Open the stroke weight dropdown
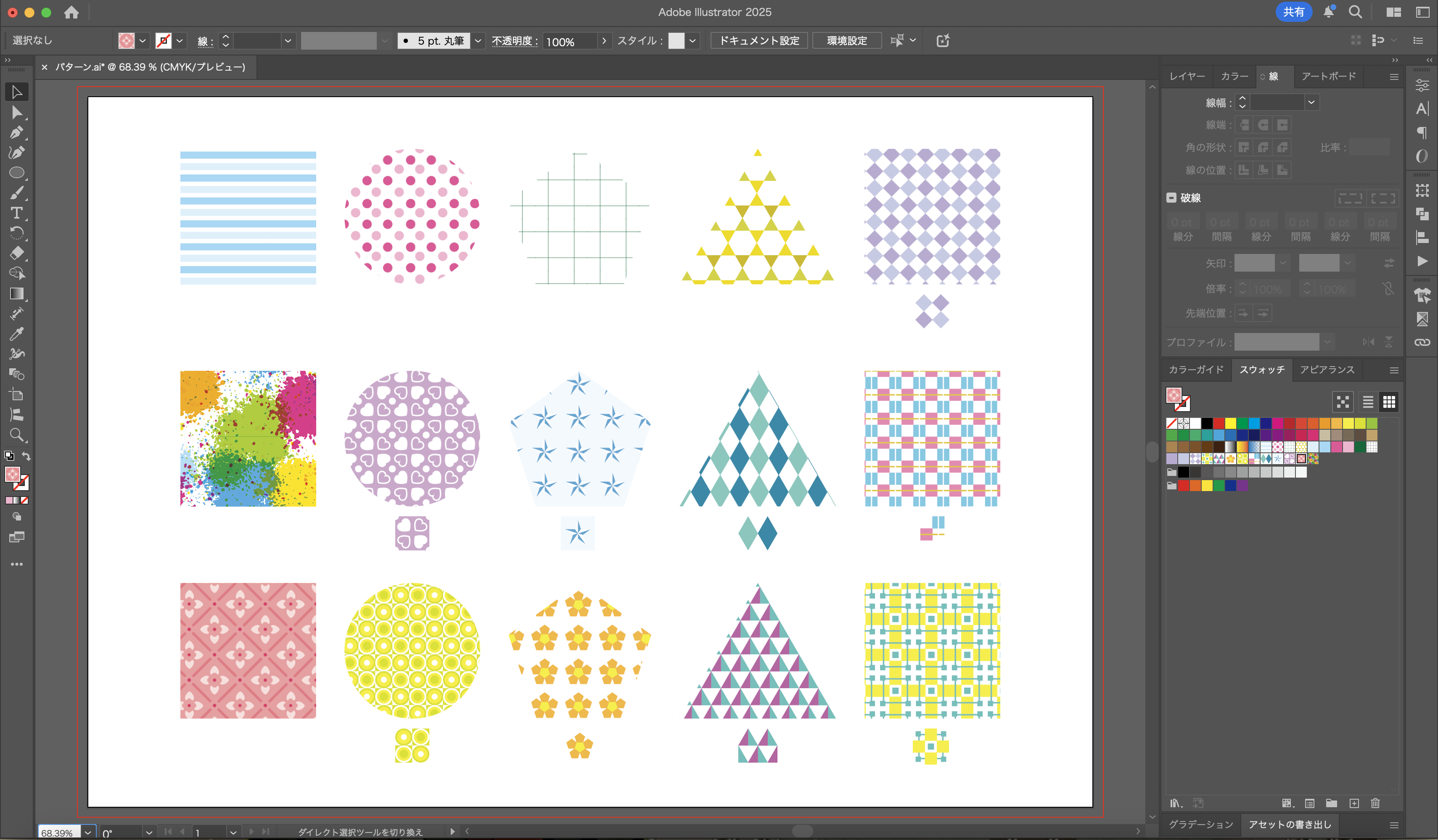 pos(288,40)
